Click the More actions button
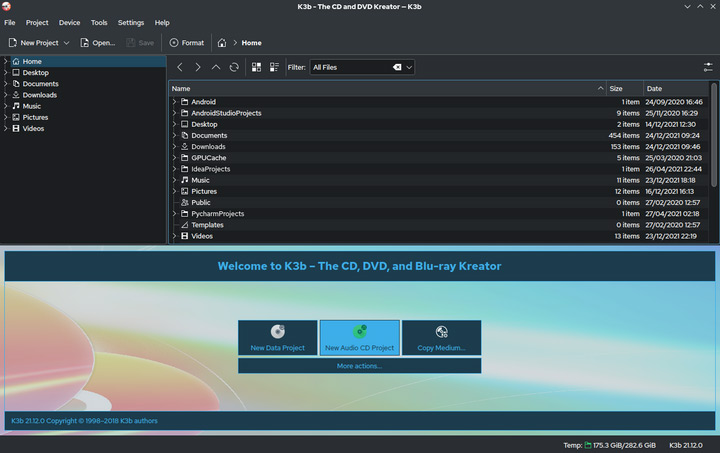 click(x=359, y=366)
